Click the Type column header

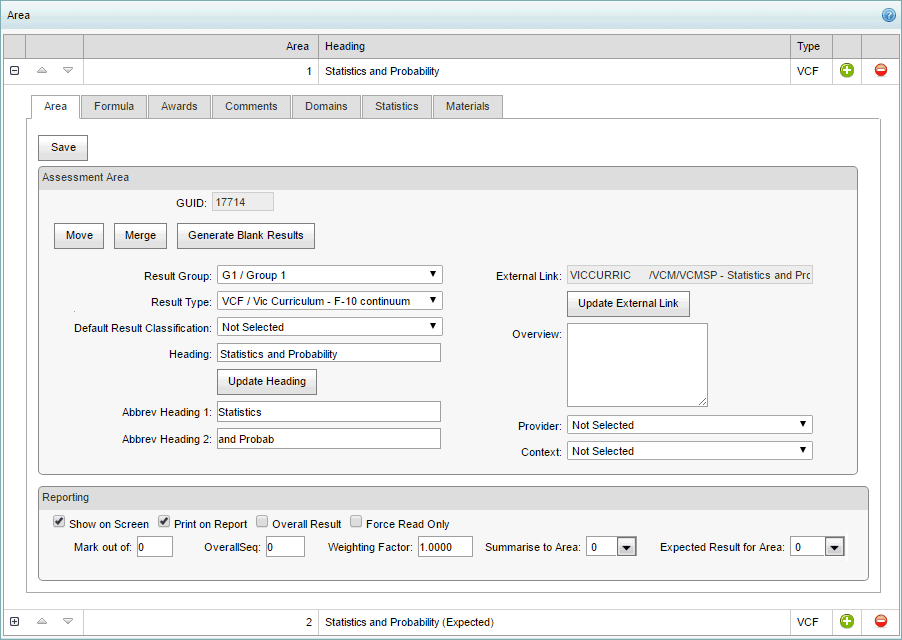coord(812,47)
